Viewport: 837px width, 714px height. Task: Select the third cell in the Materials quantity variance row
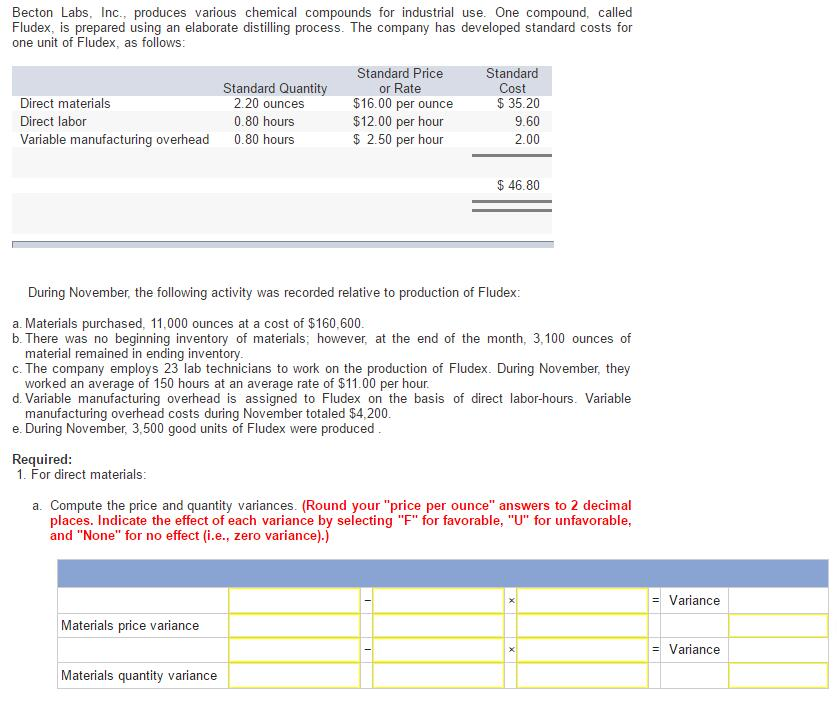click(x=582, y=676)
